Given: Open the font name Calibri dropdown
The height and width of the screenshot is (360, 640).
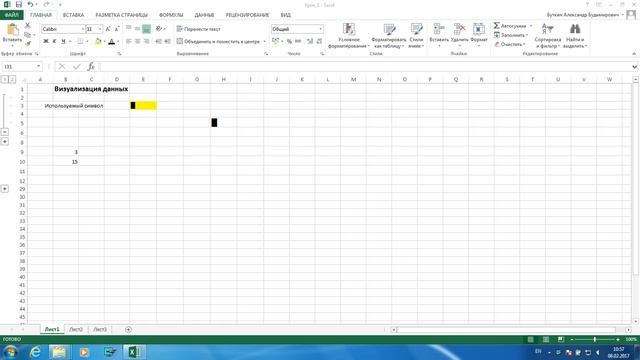Looking at the screenshot, I should pos(82,29).
